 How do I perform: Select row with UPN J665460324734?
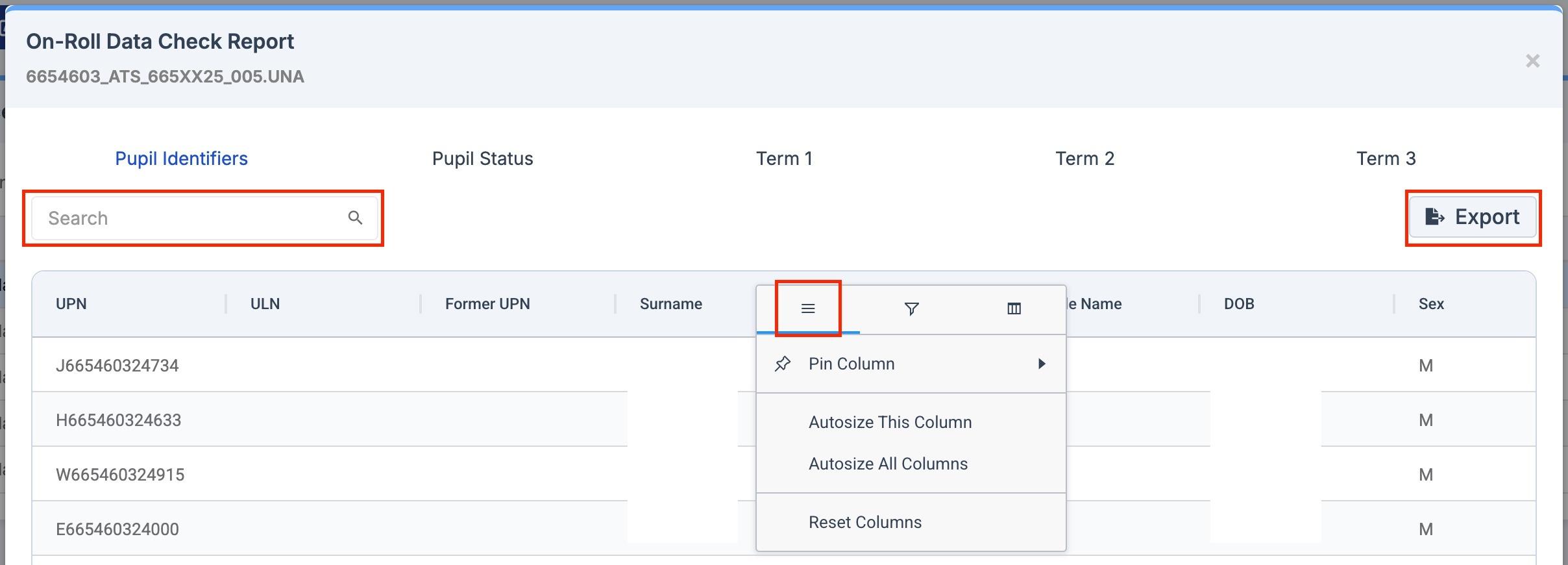coord(117,366)
